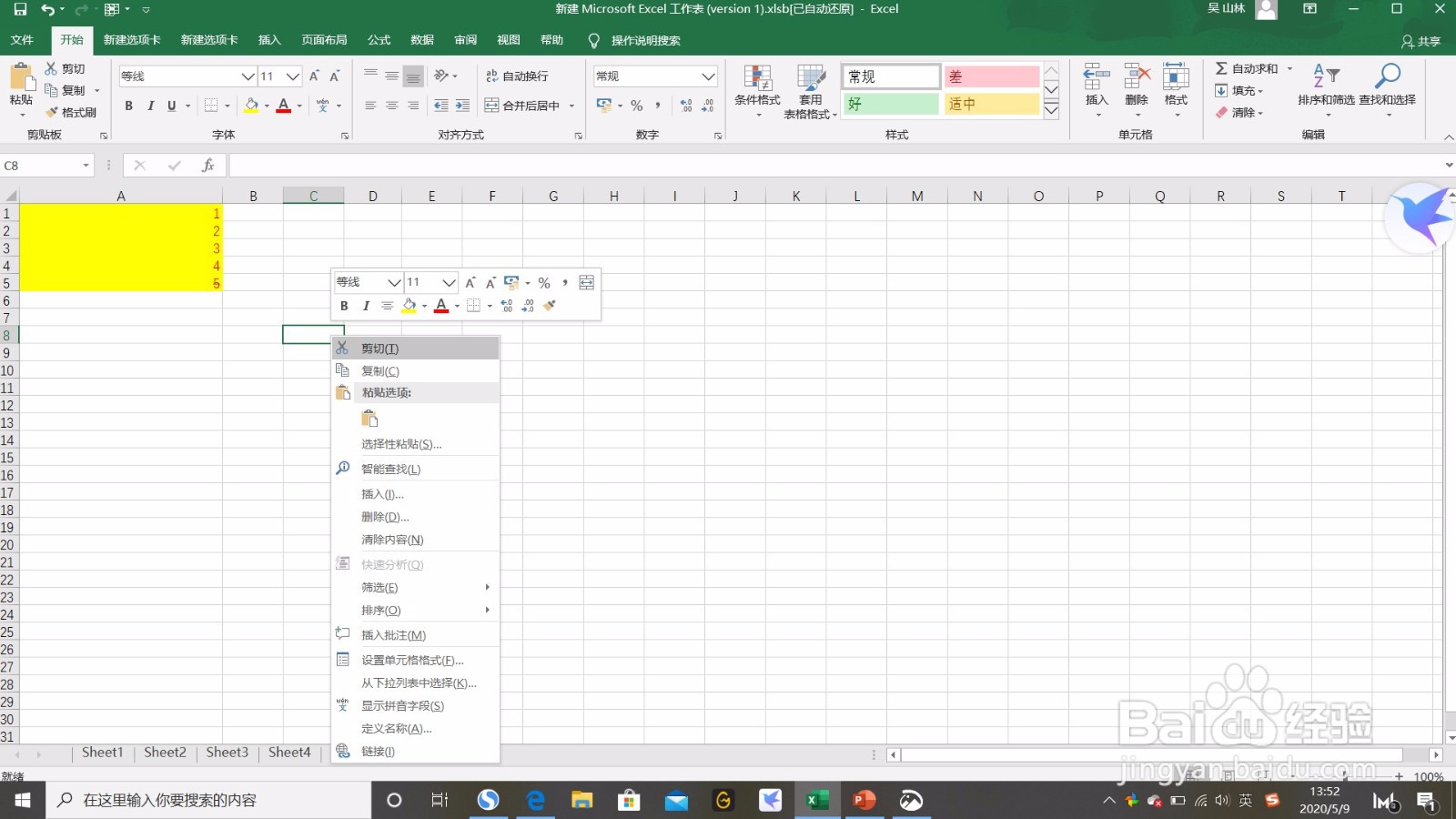Viewport: 1456px width, 819px height.
Task: Open ribbon font name dropdown
Action: (x=248, y=76)
